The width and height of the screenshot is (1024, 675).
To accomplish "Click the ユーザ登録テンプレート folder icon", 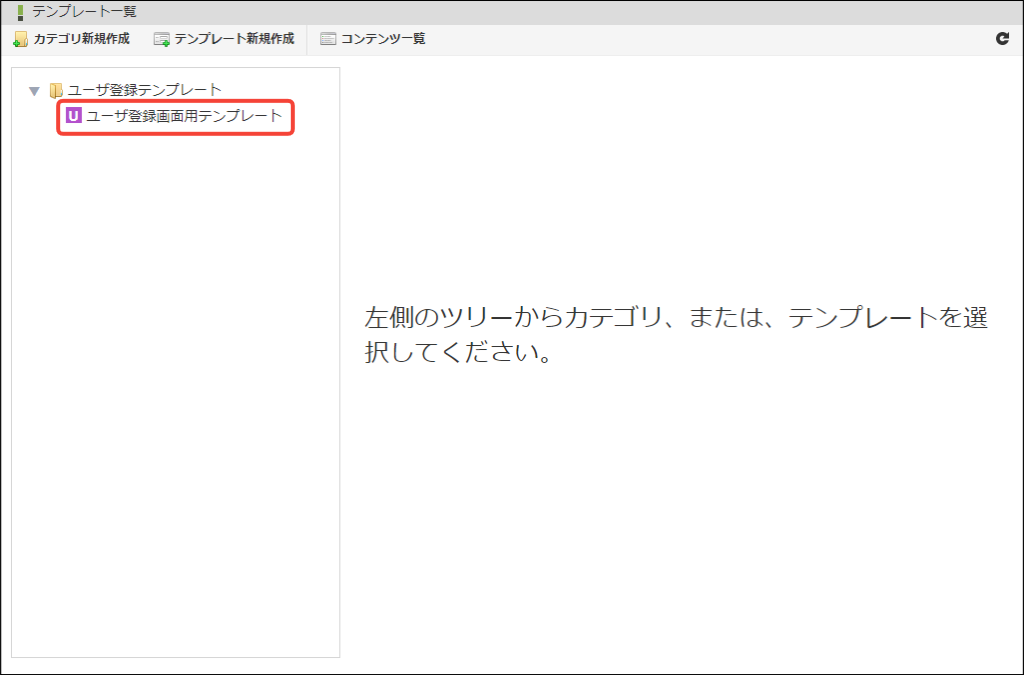I will pos(56,90).
